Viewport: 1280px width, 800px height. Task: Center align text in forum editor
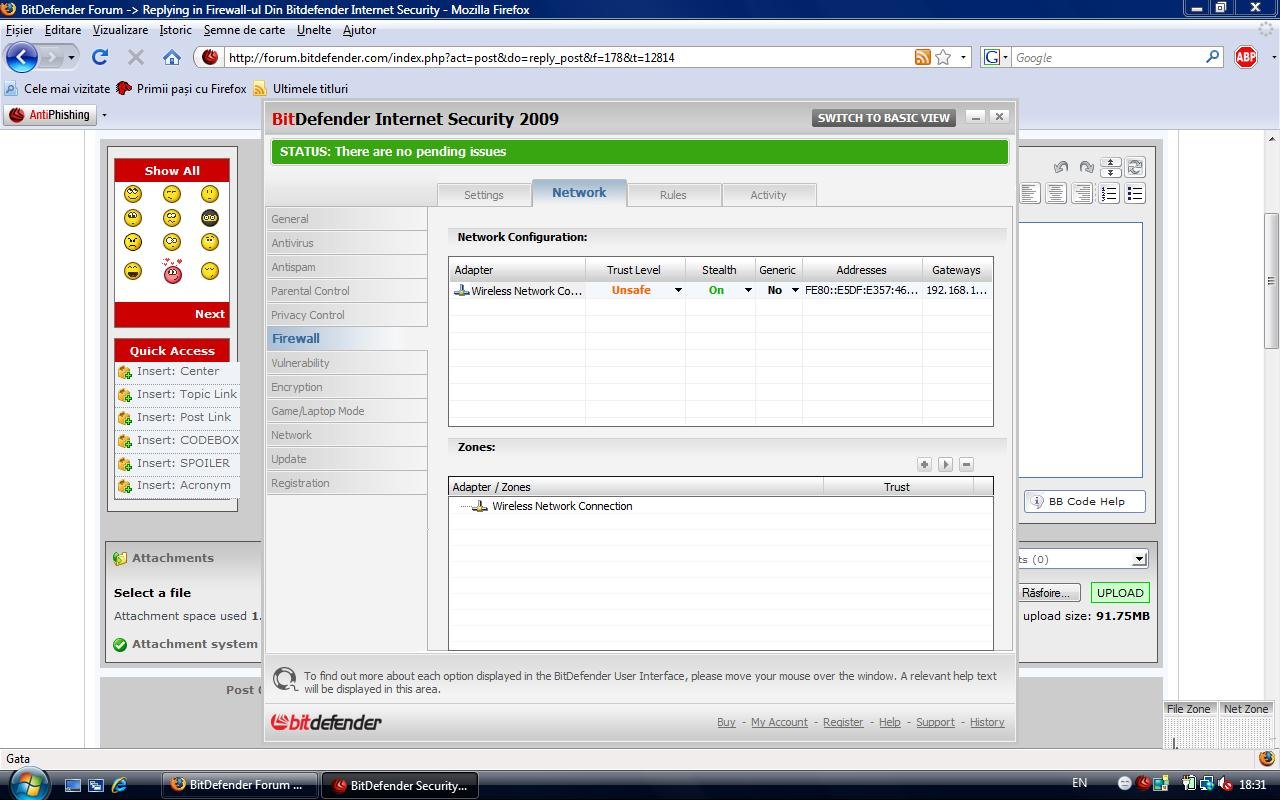[1056, 193]
